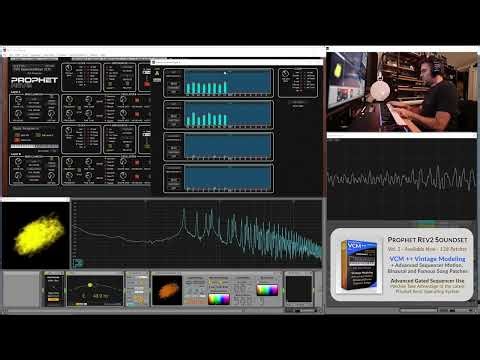This screenshot has width=480, height=360.
Task: Toggle the upper red button in Layer B oscillators
Action: point(136,163)
